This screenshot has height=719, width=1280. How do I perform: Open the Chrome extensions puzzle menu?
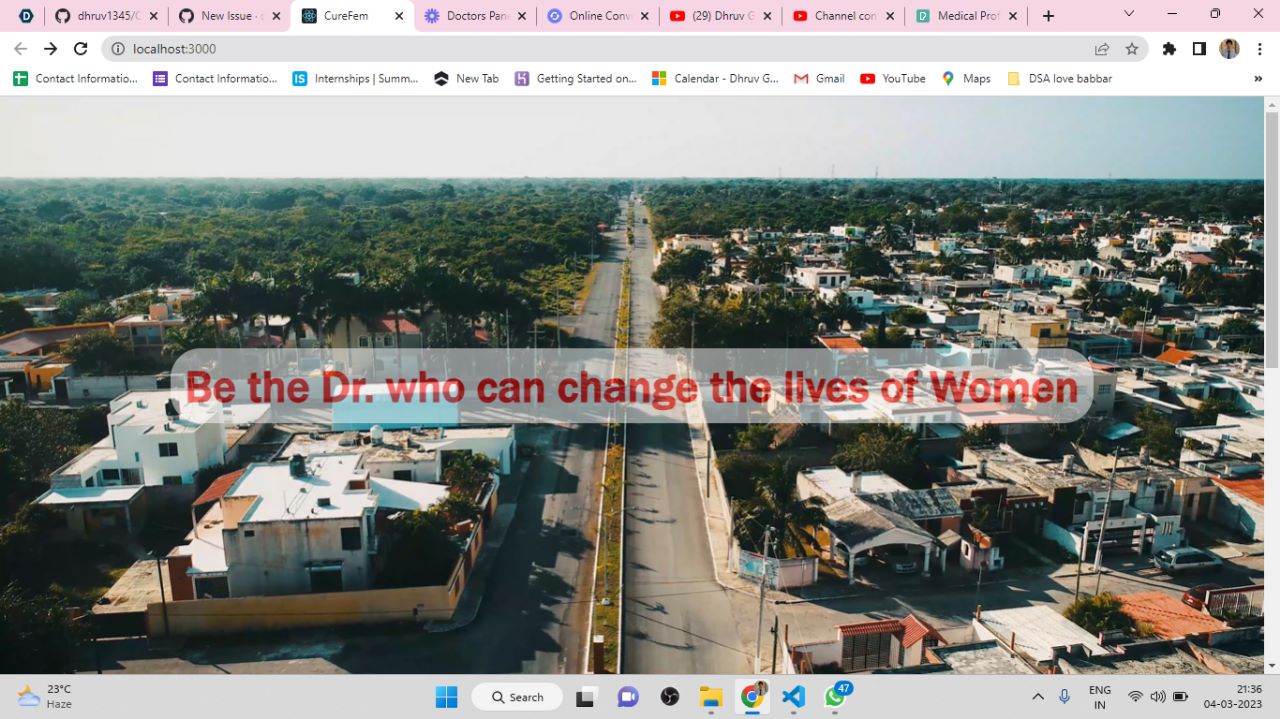(1169, 49)
